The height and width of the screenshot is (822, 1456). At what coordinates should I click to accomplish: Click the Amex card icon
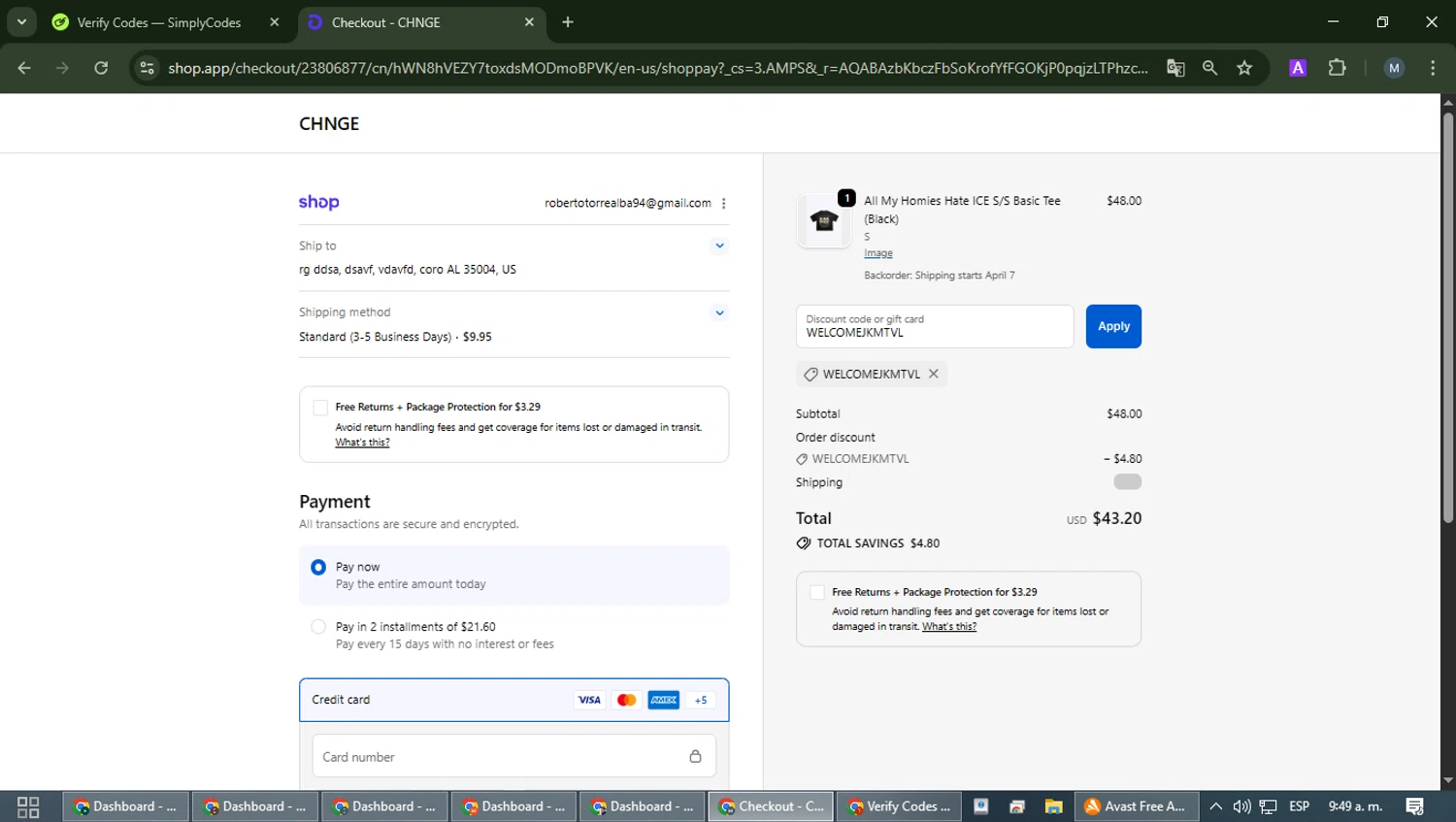tap(664, 700)
